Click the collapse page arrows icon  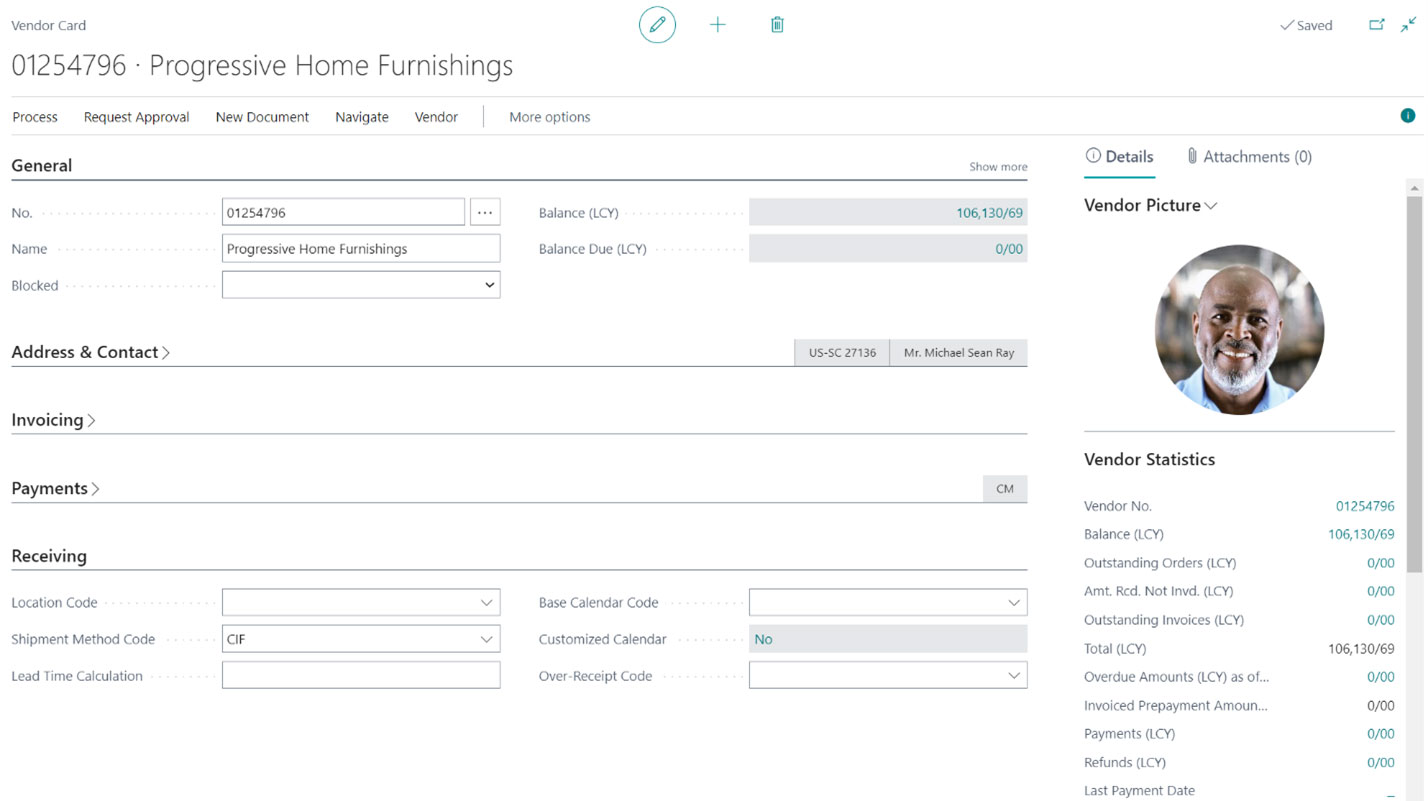[x=1408, y=25]
